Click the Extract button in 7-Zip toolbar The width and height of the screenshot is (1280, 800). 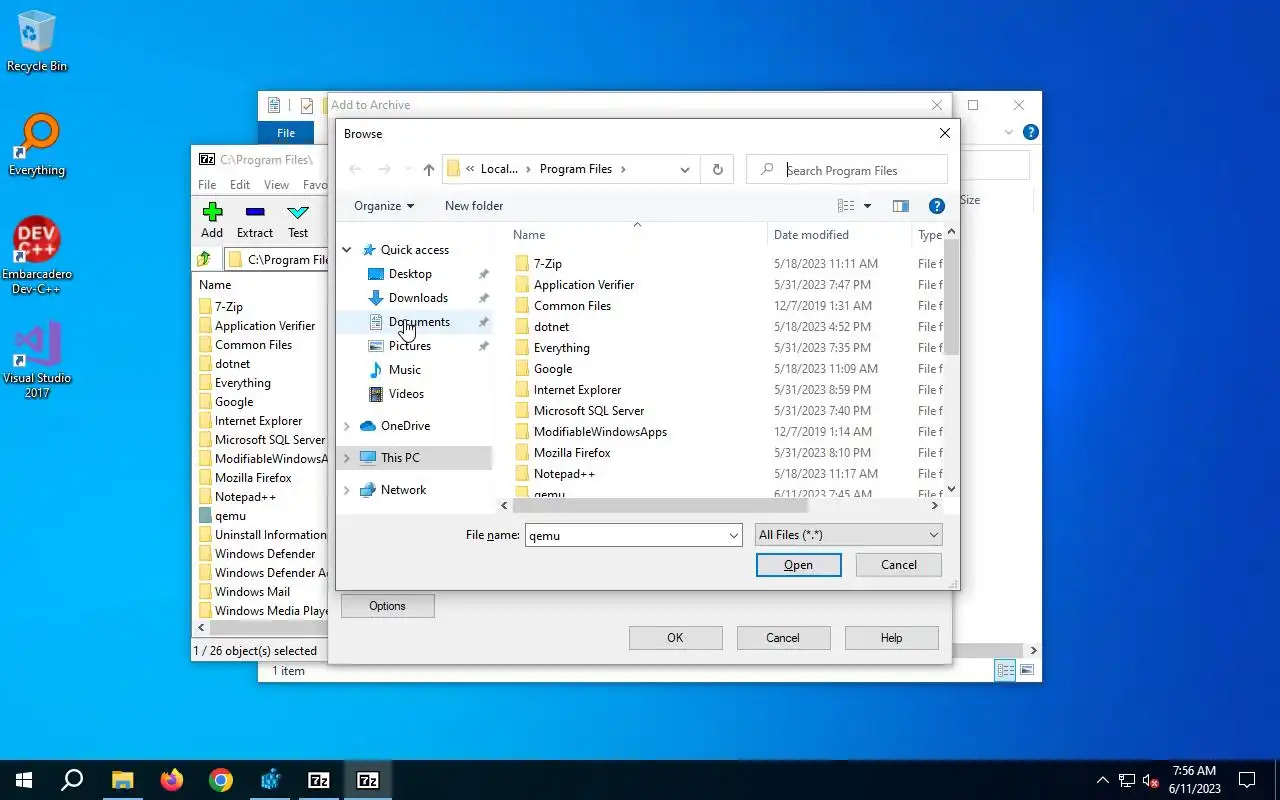(x=255, y=220)
